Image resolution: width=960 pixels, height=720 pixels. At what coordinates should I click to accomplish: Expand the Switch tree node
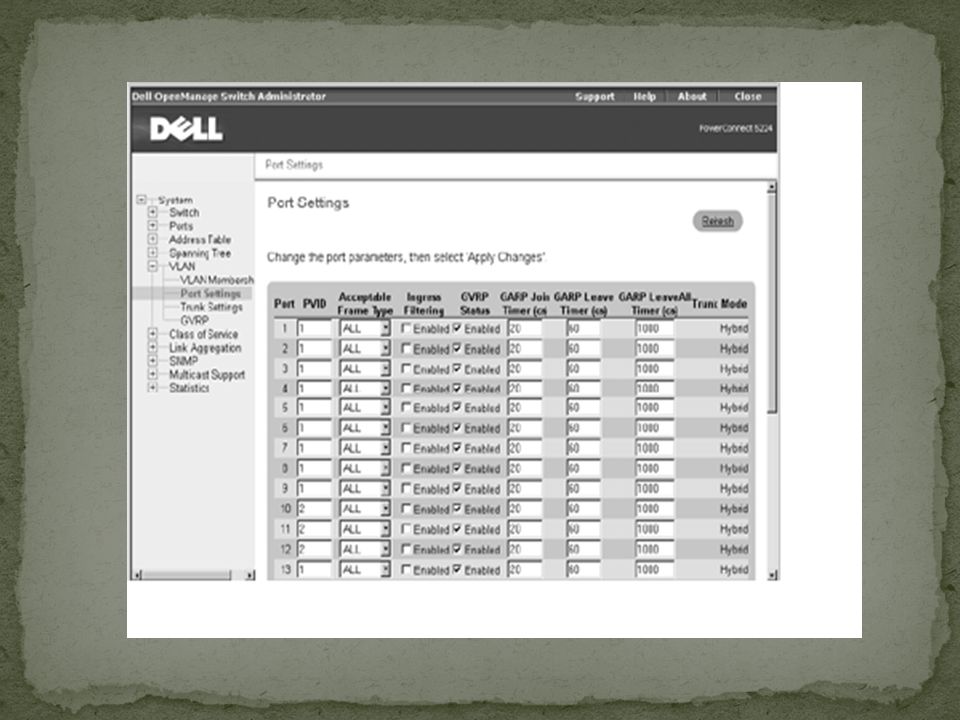[152, 212]
